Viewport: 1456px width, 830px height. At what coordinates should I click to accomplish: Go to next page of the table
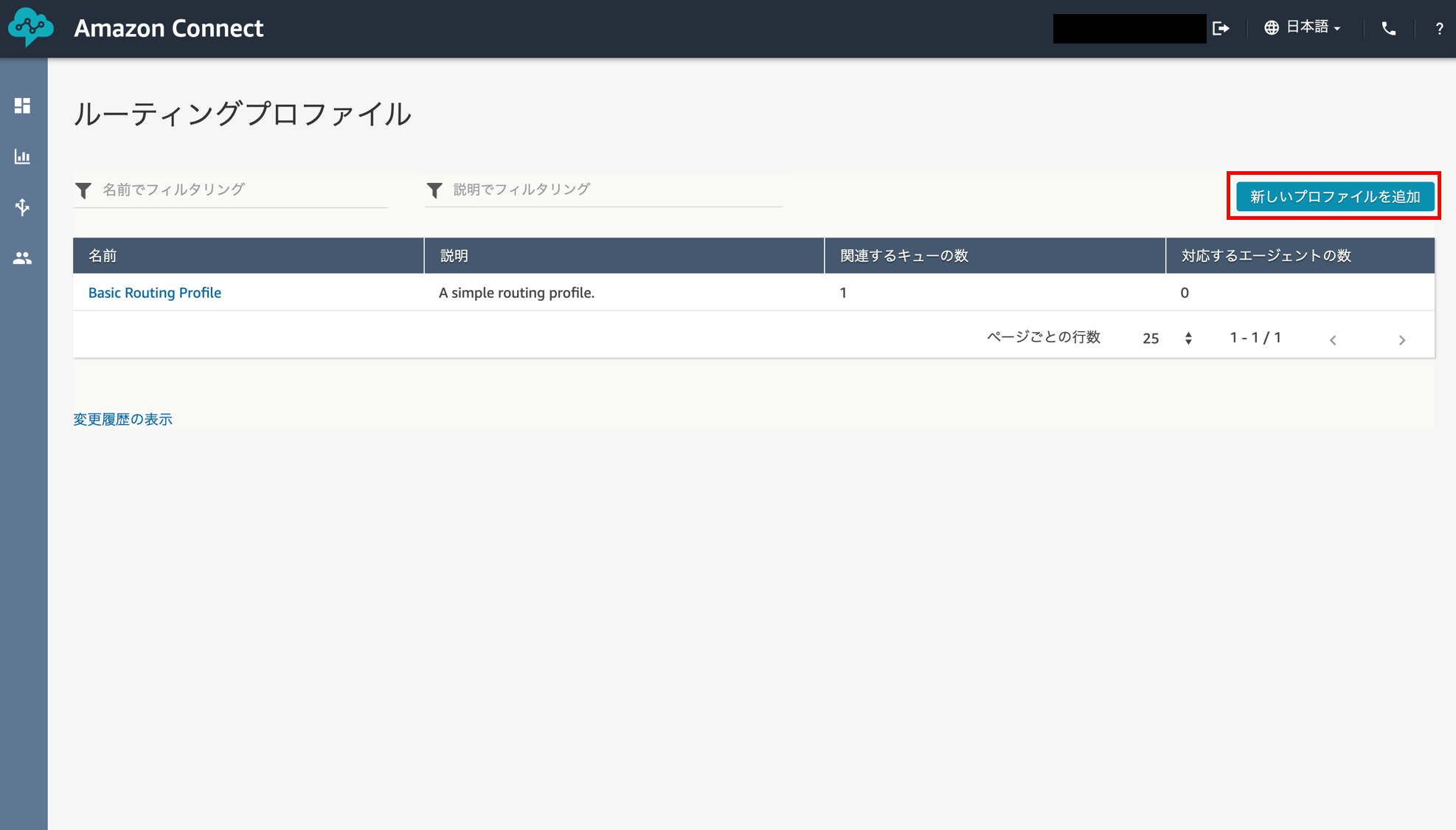click(1402, 340)
